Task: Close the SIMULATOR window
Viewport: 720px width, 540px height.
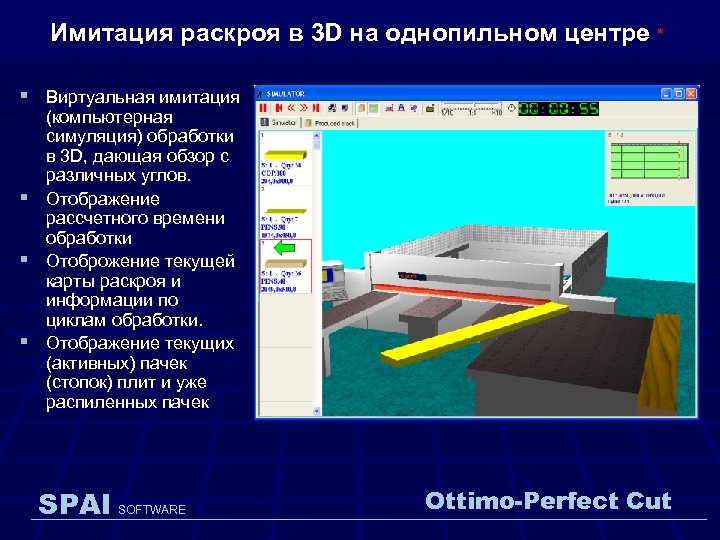Action: (x=691, y=94)
